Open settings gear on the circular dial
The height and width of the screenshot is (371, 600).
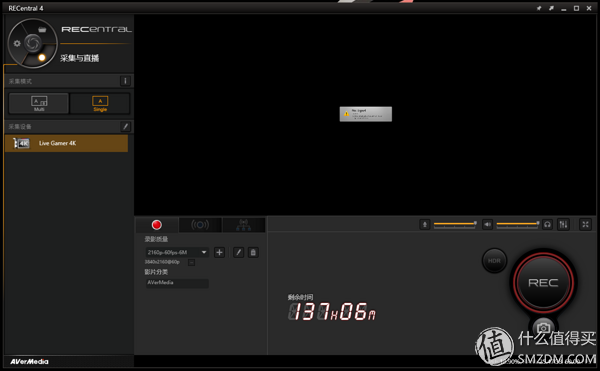(x=17, y=44)
